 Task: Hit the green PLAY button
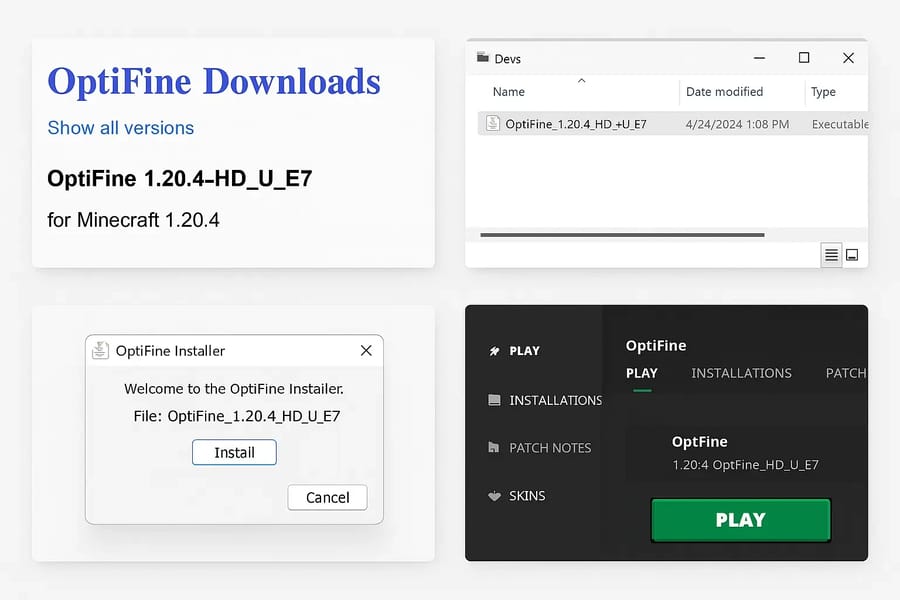coord(740,520)
